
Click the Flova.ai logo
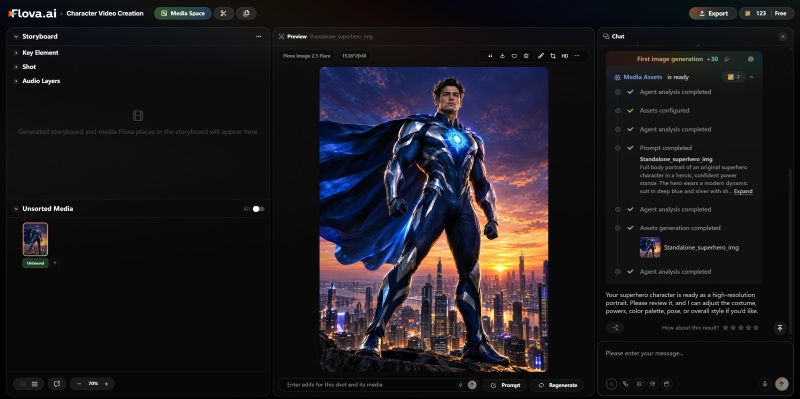click(32, 14)
